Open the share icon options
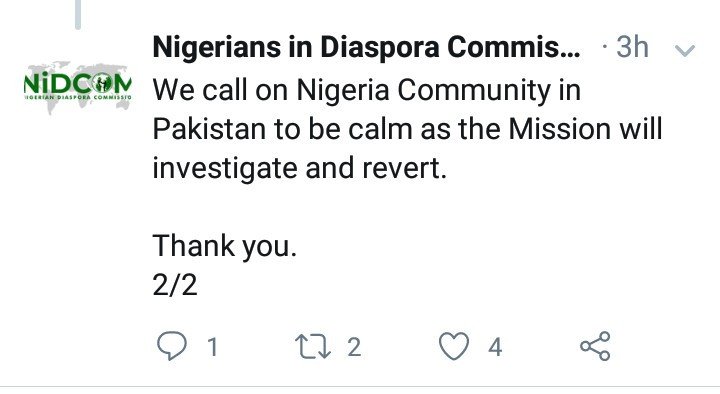 click(595, 346)
